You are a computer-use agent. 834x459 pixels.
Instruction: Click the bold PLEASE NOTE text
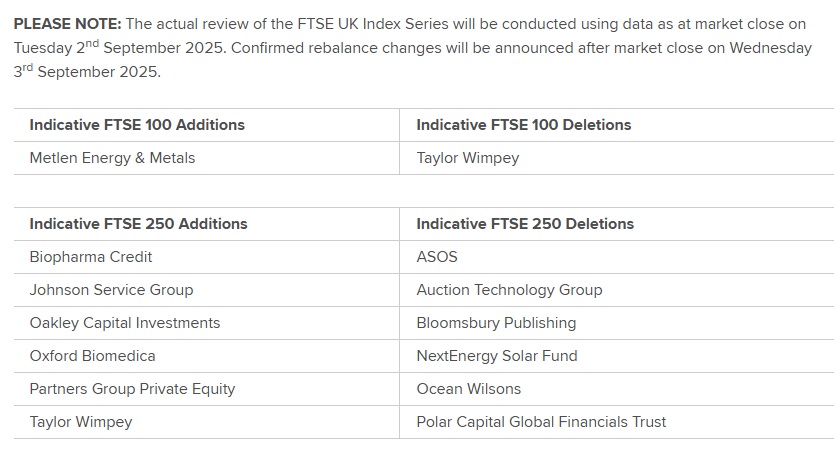(66, 23)
